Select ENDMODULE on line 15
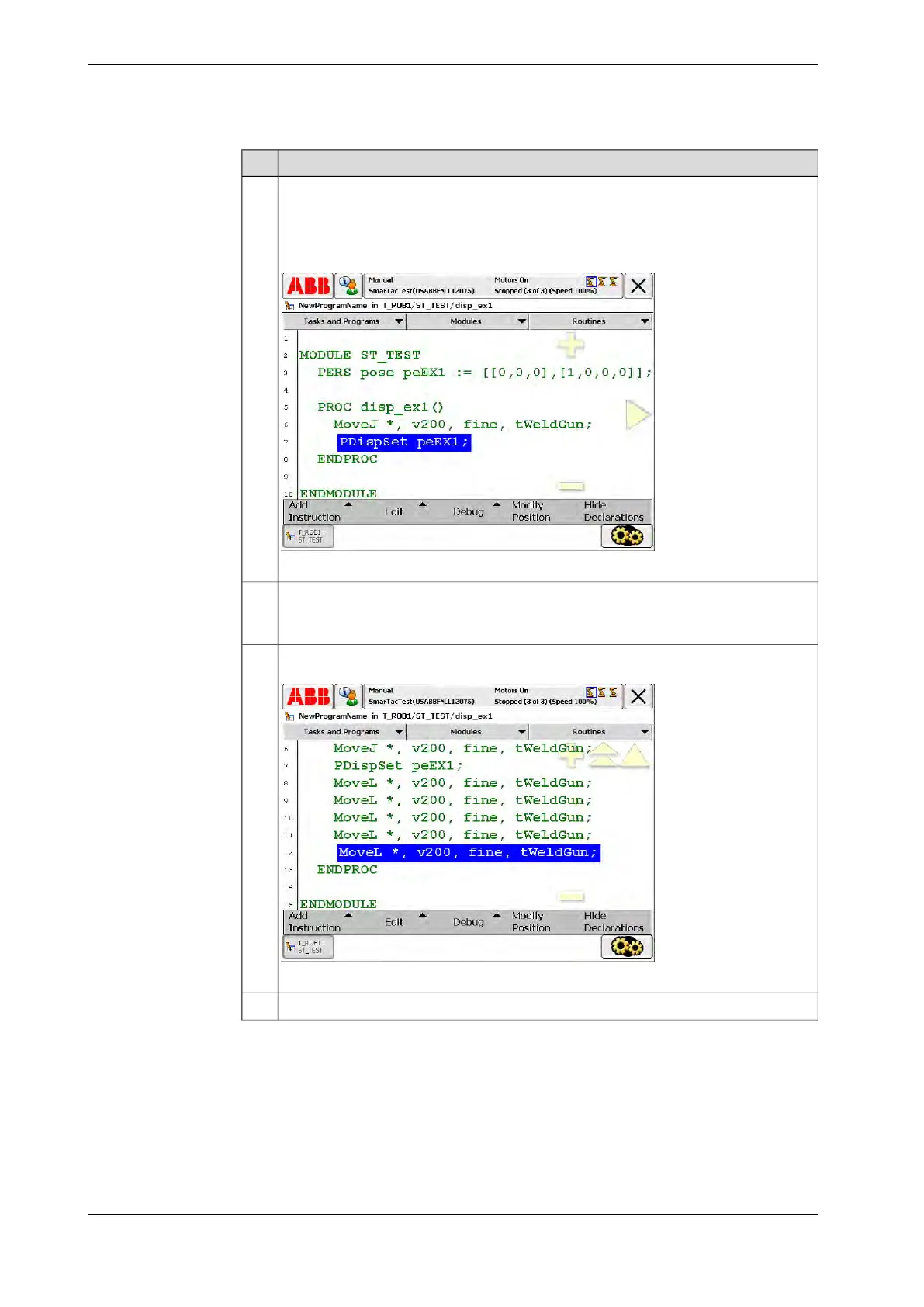 pos(338,904)
